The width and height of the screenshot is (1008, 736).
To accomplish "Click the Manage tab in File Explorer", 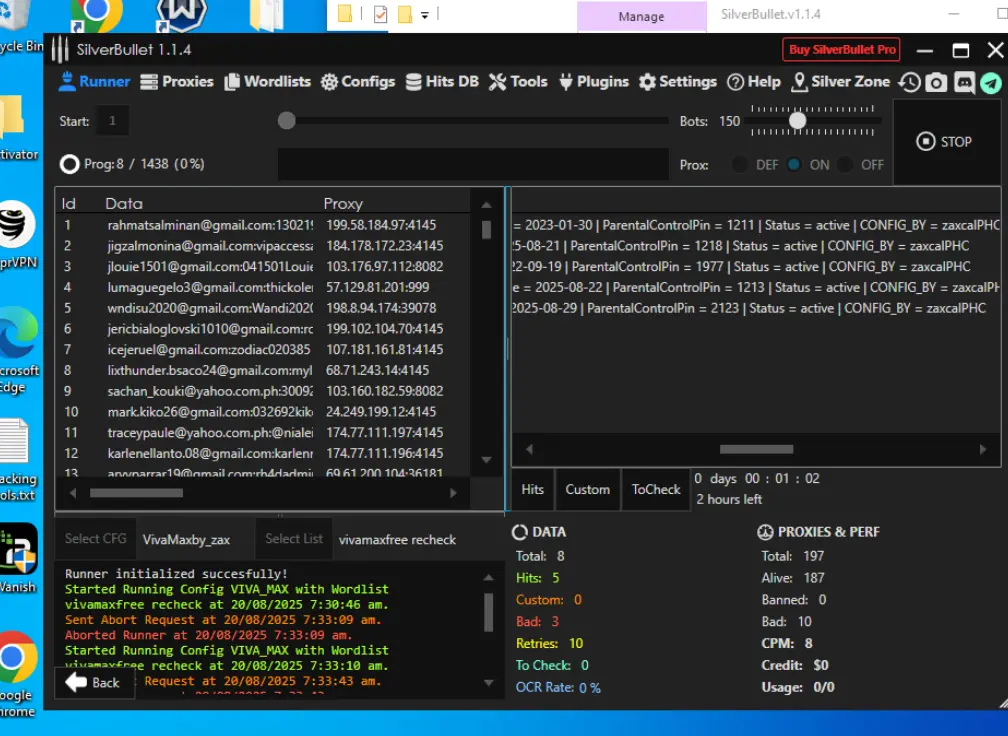I will 641,17.
